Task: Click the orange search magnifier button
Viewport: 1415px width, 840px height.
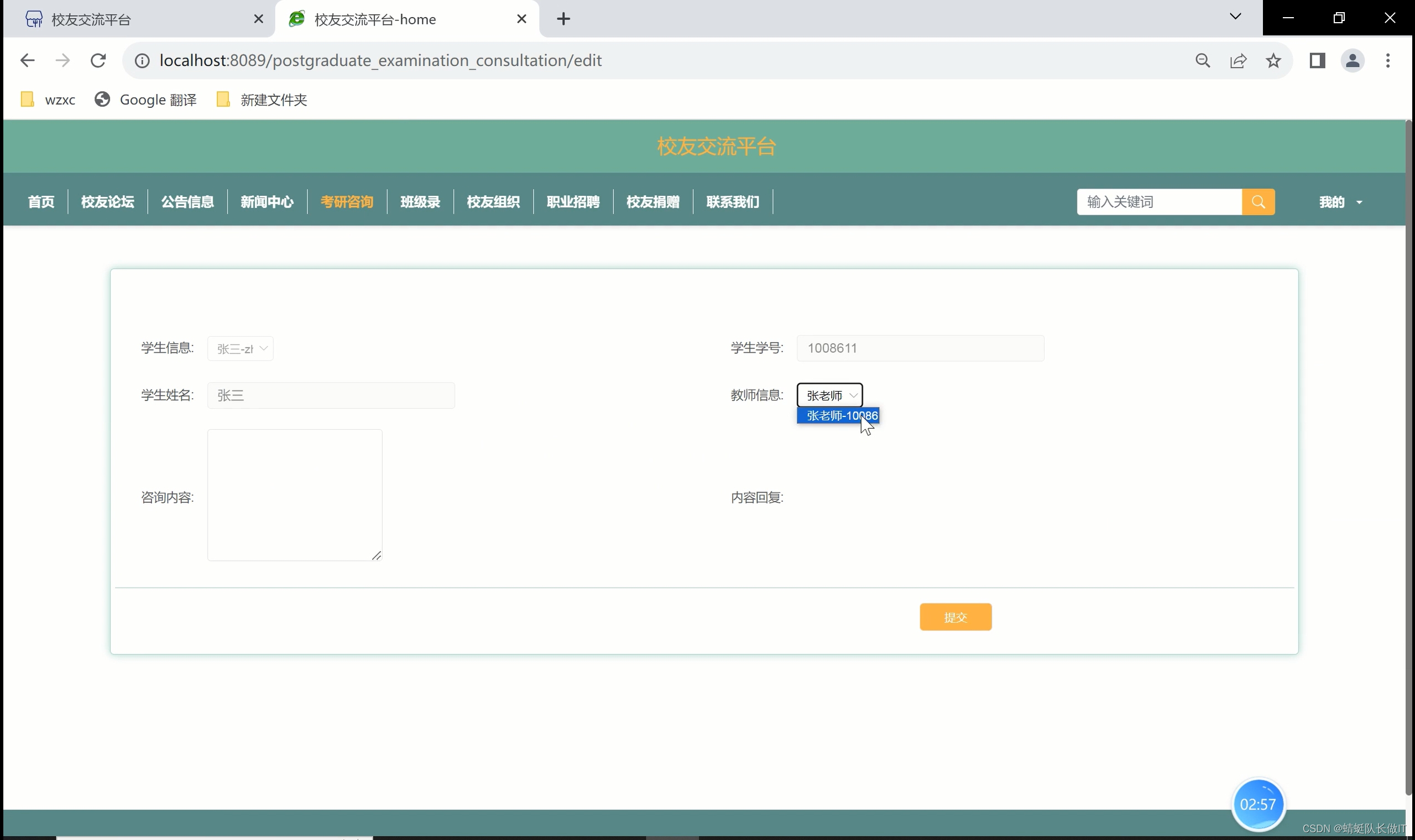Action: tap(1257, 202)
